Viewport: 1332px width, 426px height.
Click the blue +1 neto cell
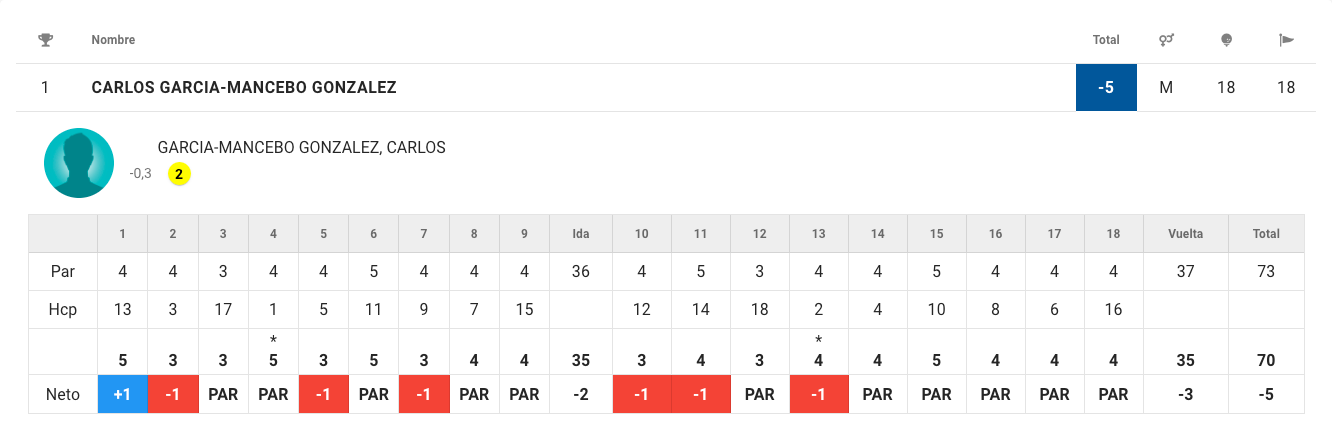click(123, 394)
